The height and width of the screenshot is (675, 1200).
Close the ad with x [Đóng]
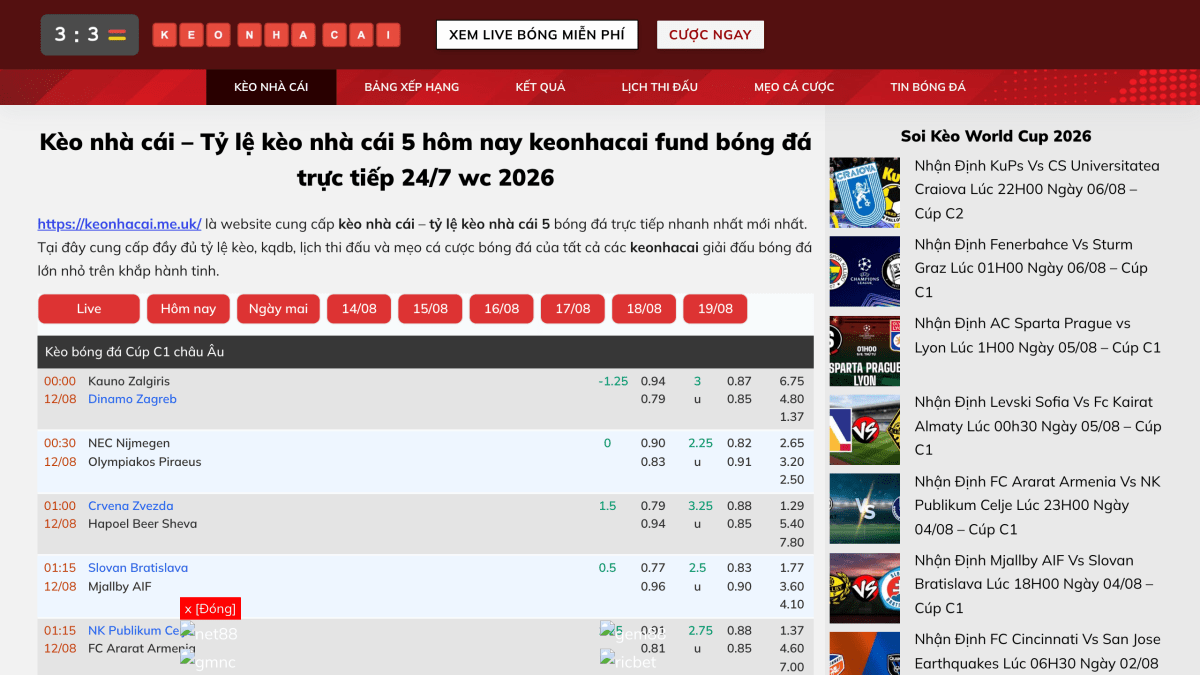click(210, 609)
